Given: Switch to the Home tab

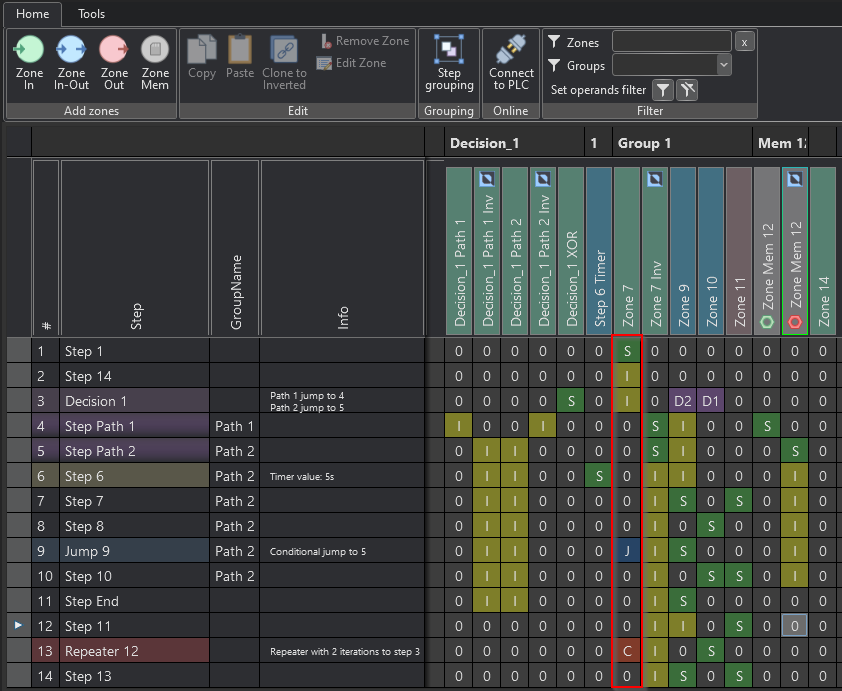Looking at the screenshot, I should 32,14.
